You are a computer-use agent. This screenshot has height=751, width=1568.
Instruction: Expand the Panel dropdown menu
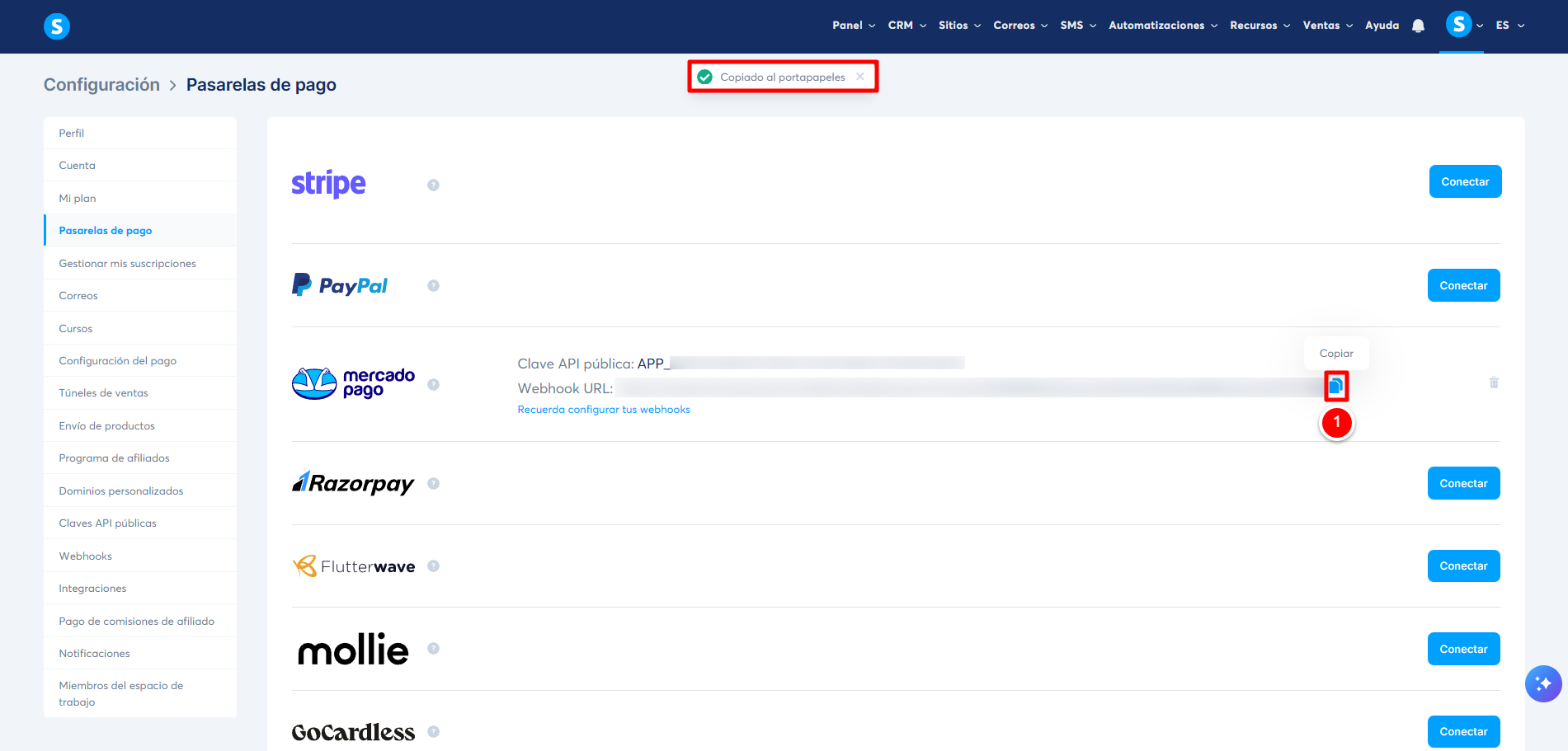coord(854,26)
